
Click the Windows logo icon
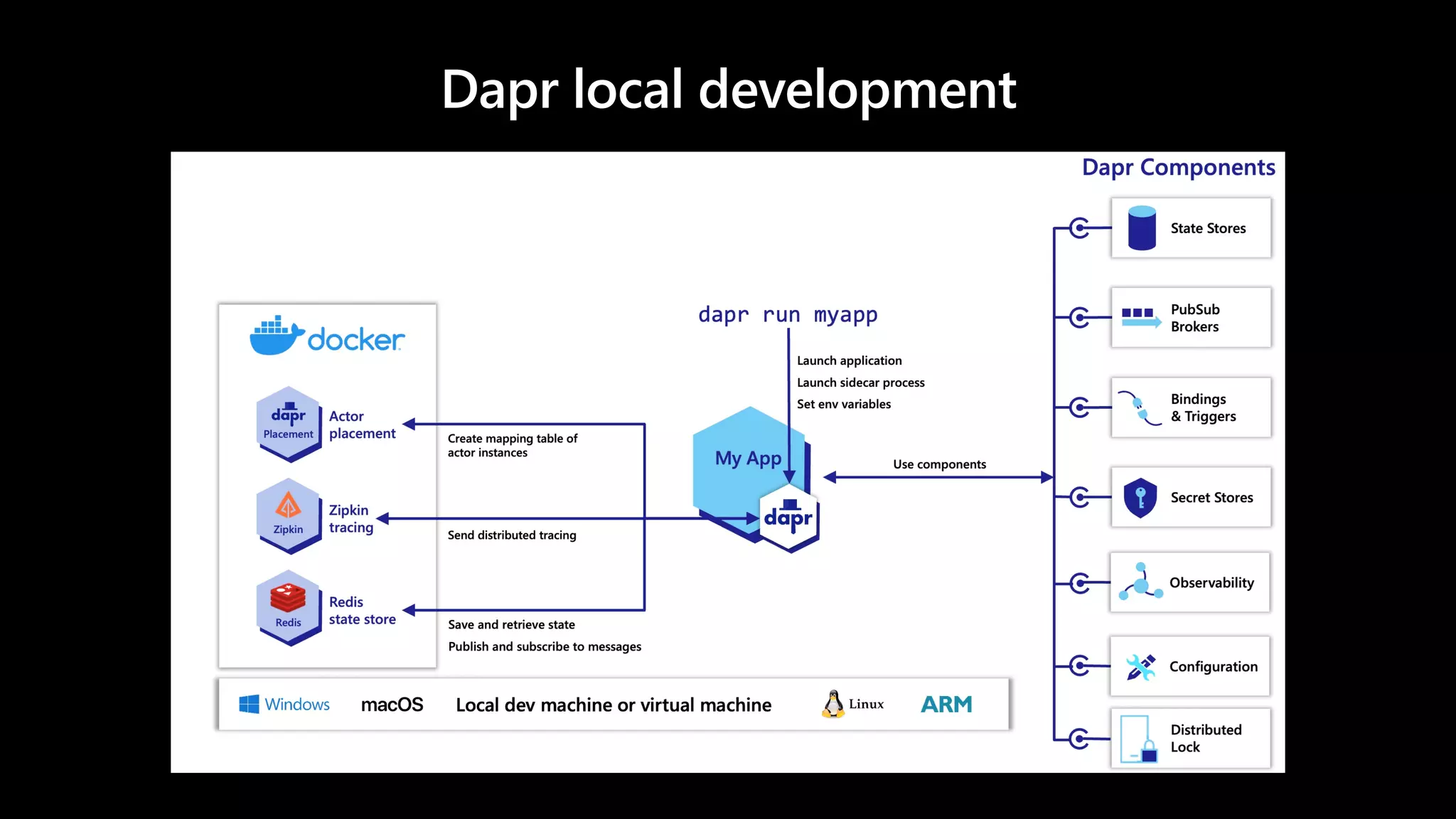click(249, 705)
